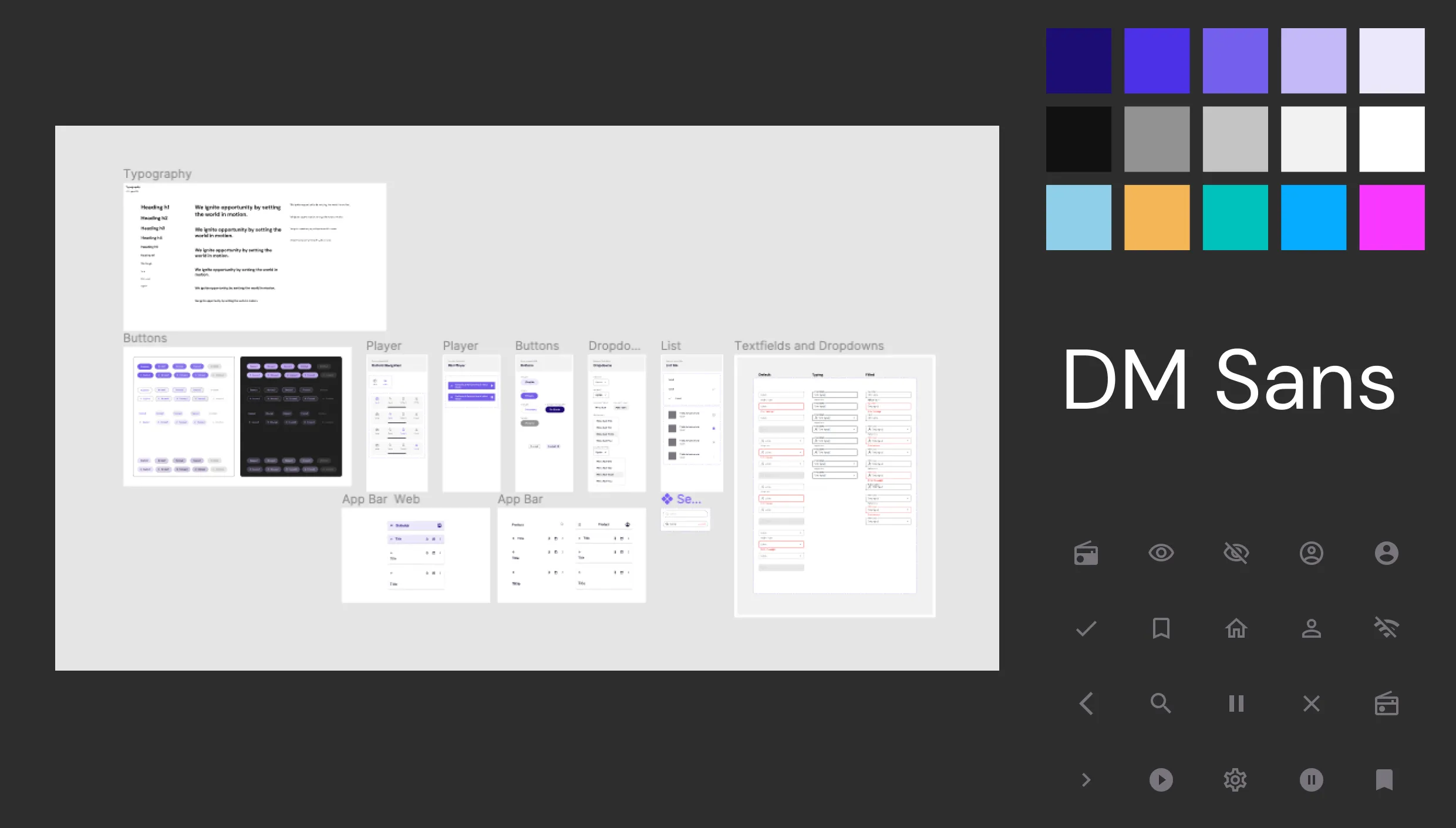Click the X close icon
The image size is (1456, 828).
click(x=1311, y=704)
